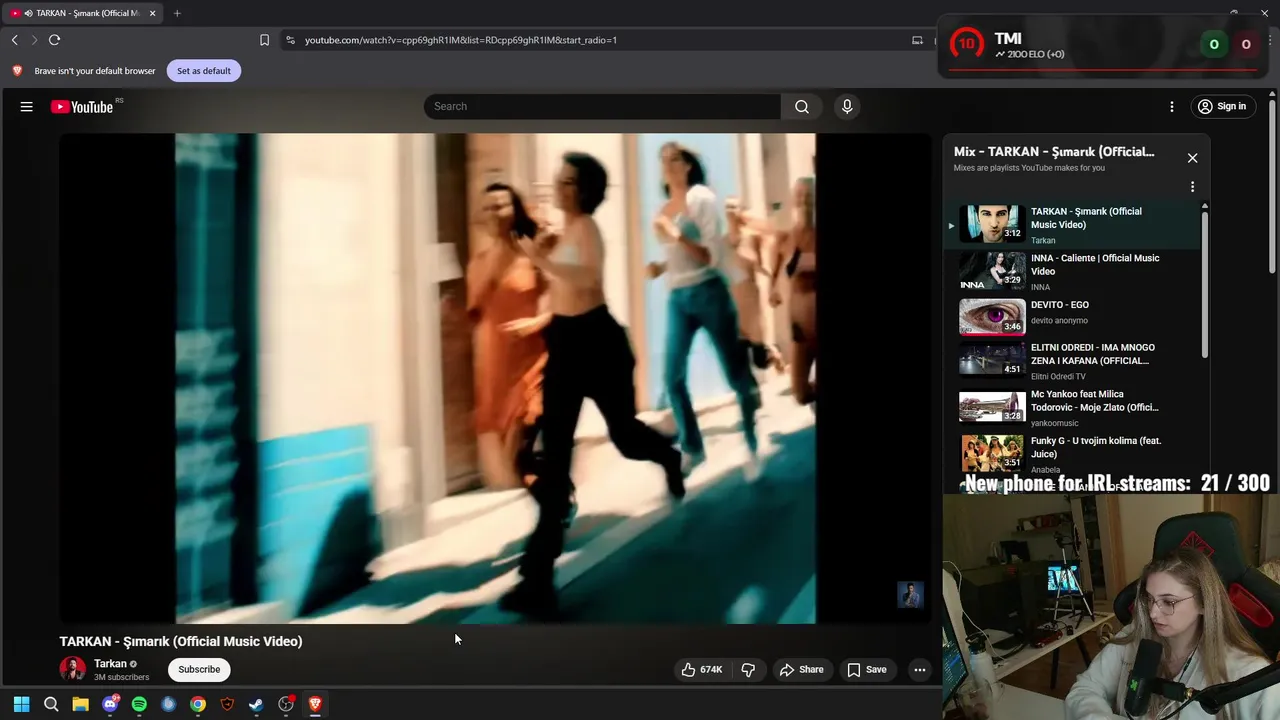Image resolution: width=1280 pixels, height=720 pixels.
Task: Open Google Chrome from the taskbar
Action: (198, 704)
